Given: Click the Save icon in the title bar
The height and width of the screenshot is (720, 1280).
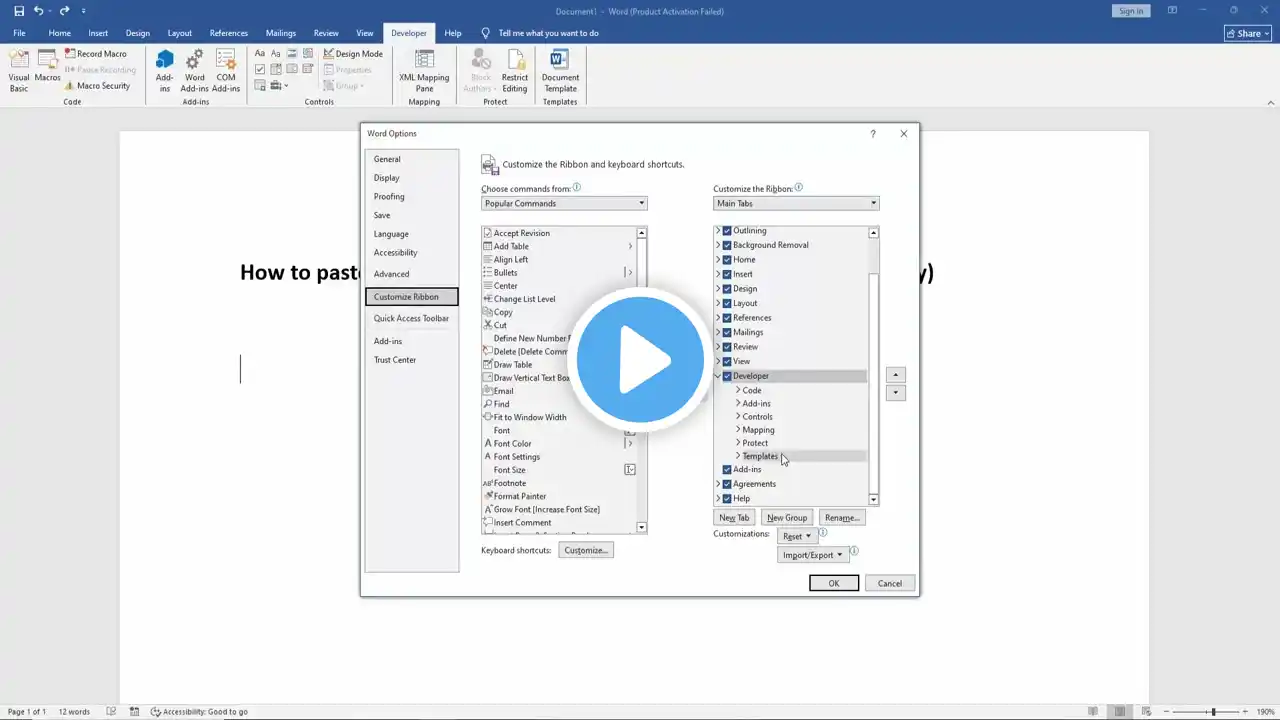Looking at the screenshot, I should coord(19,11).
